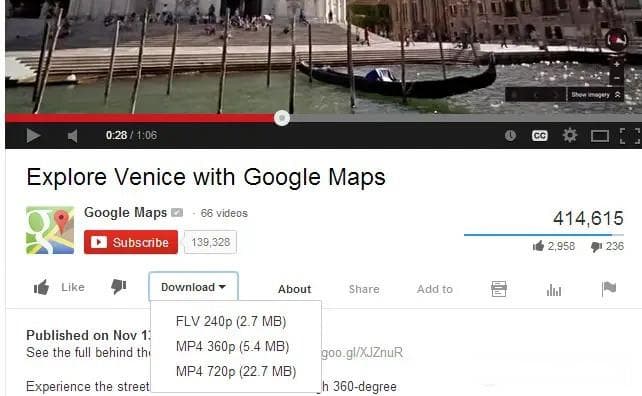Select MP4 720p (22.7 MB) download
Screen dimensions: 642x396
236,371
